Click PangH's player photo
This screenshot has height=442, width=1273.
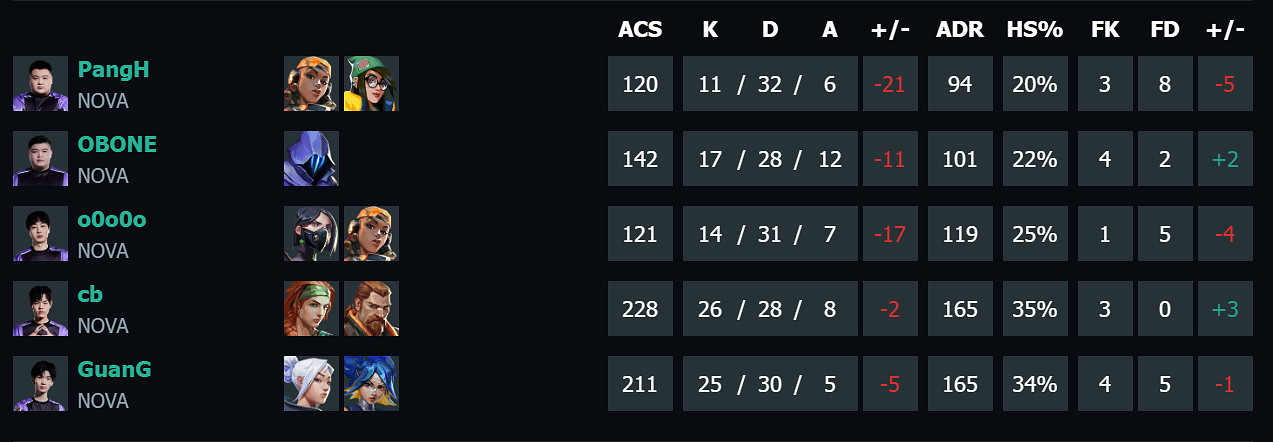pyautogui.click(x=40, y=83)
